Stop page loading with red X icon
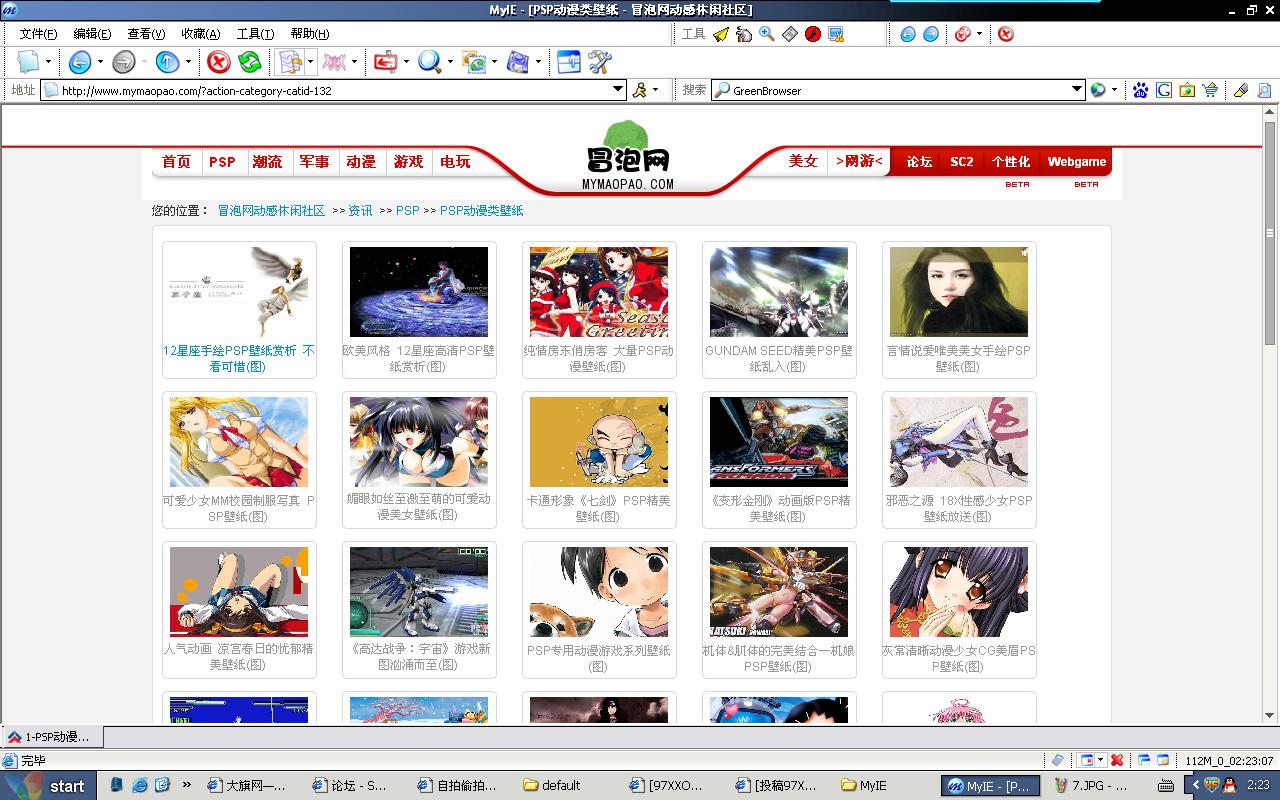The width and height of the screenshot is (1280, 800). point(218,62)
